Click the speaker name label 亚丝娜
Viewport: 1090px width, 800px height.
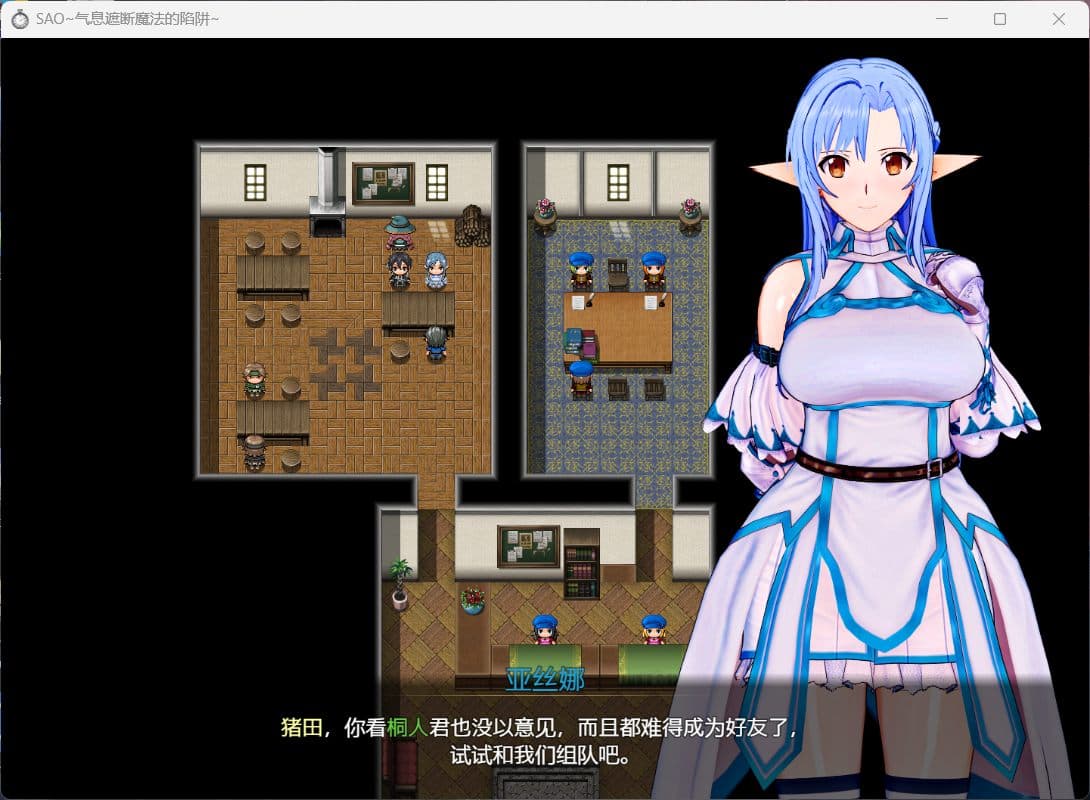(544, 679)
